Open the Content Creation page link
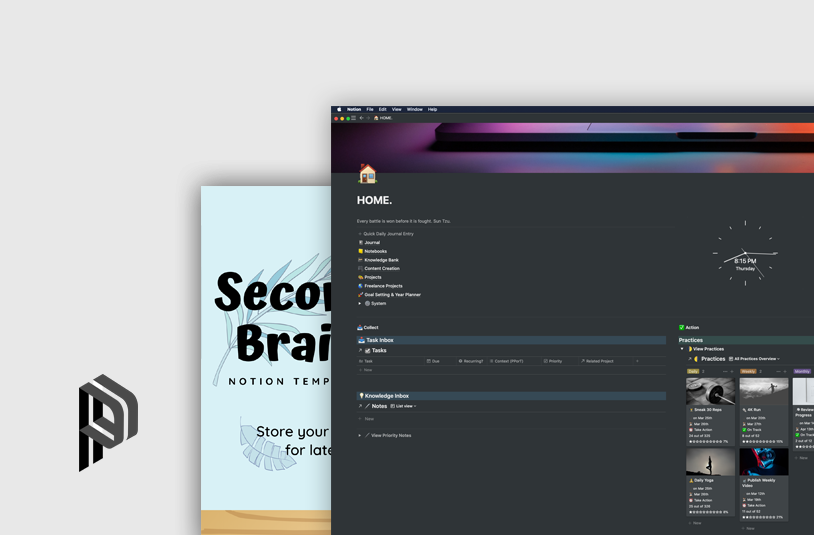The width and height of the screenshot is (814, 535). click(382, 268)
